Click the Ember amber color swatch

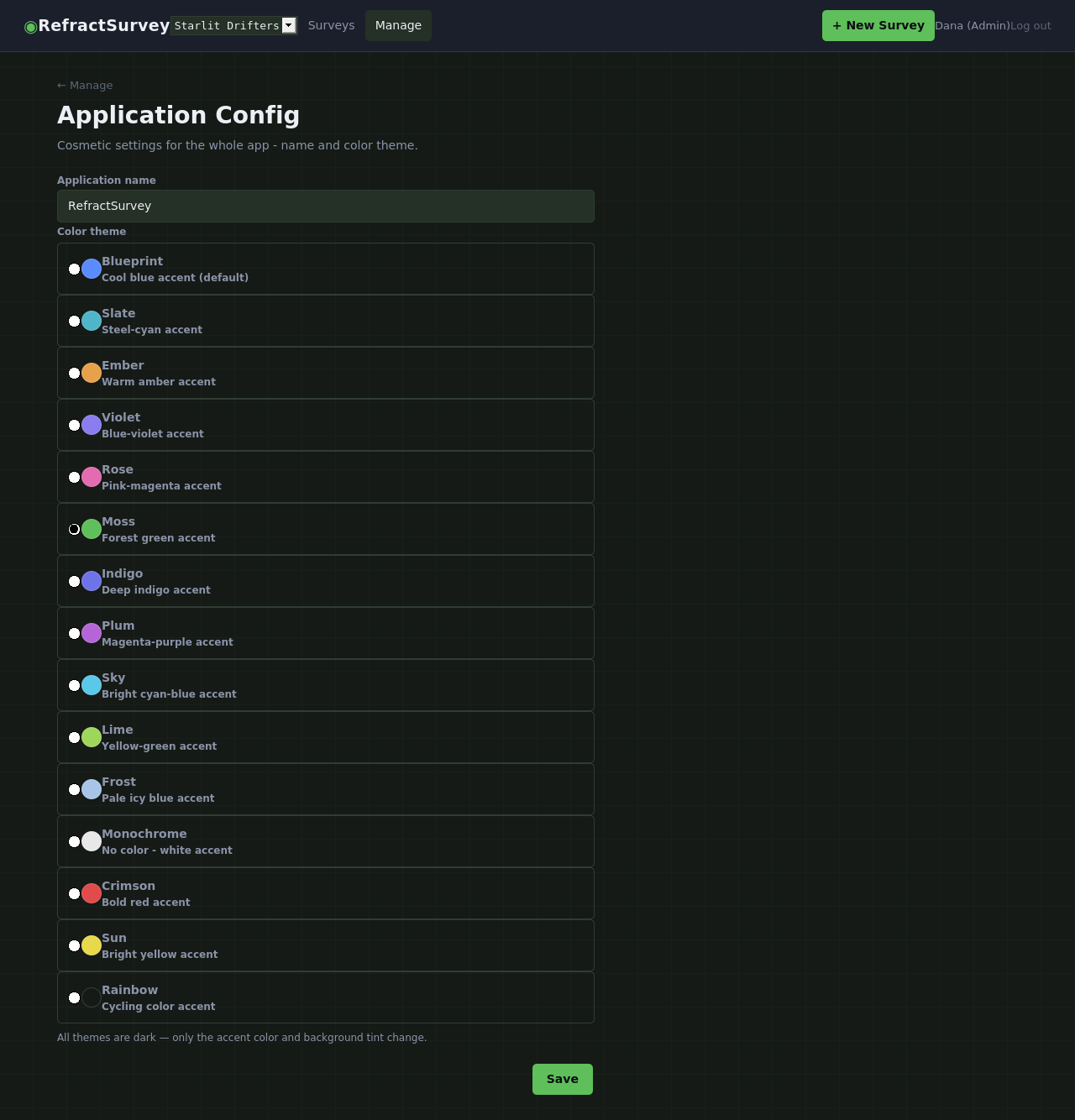coord(92,373)
